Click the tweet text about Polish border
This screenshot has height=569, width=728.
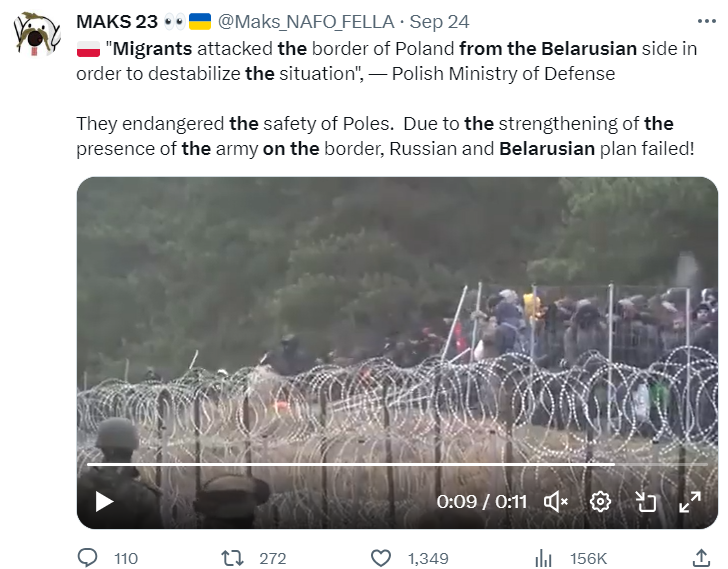pyautogui.click(x=386, y=99)
